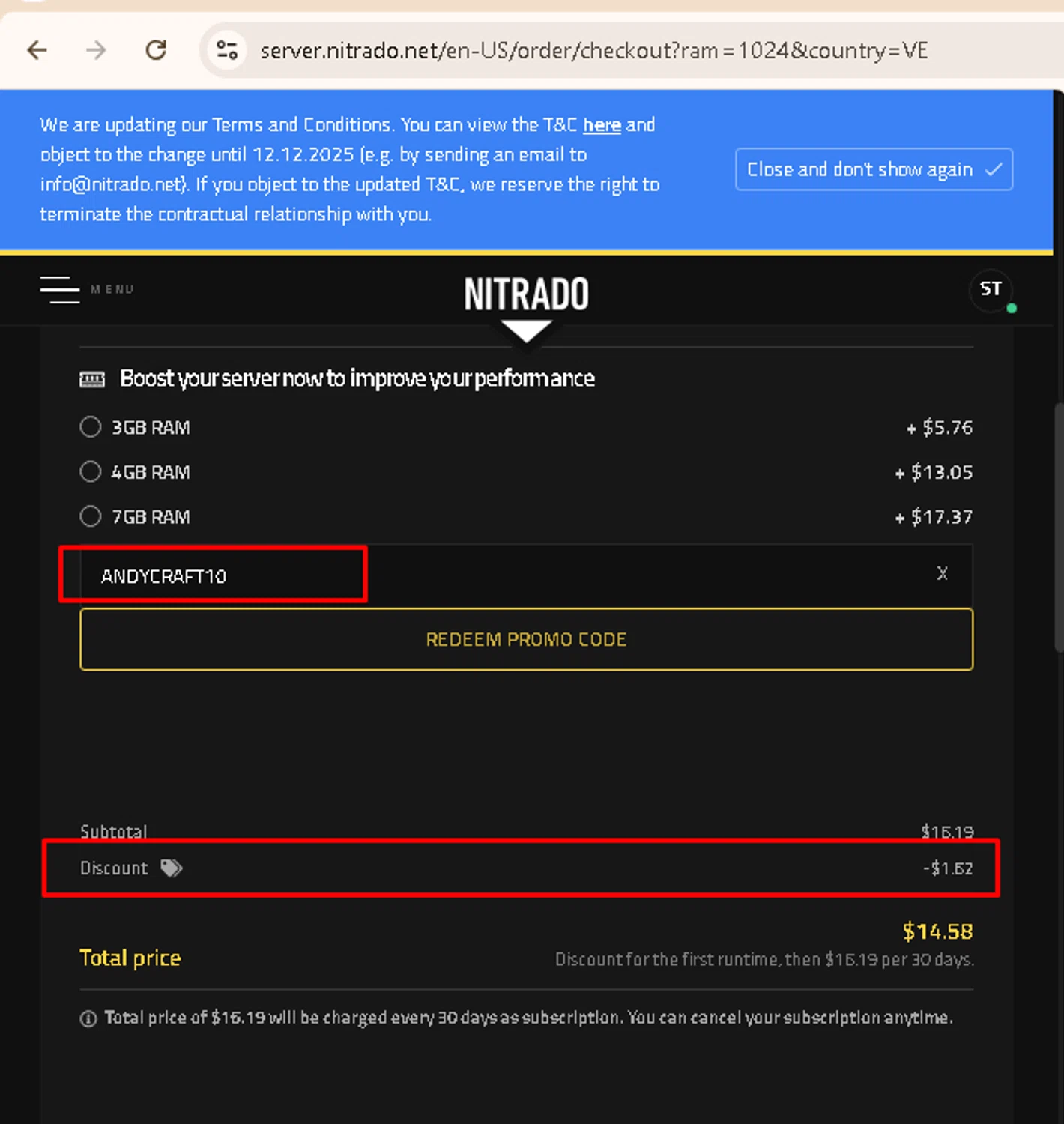
Task: Select the 3GB RAM option
Action: coord(91,427)
